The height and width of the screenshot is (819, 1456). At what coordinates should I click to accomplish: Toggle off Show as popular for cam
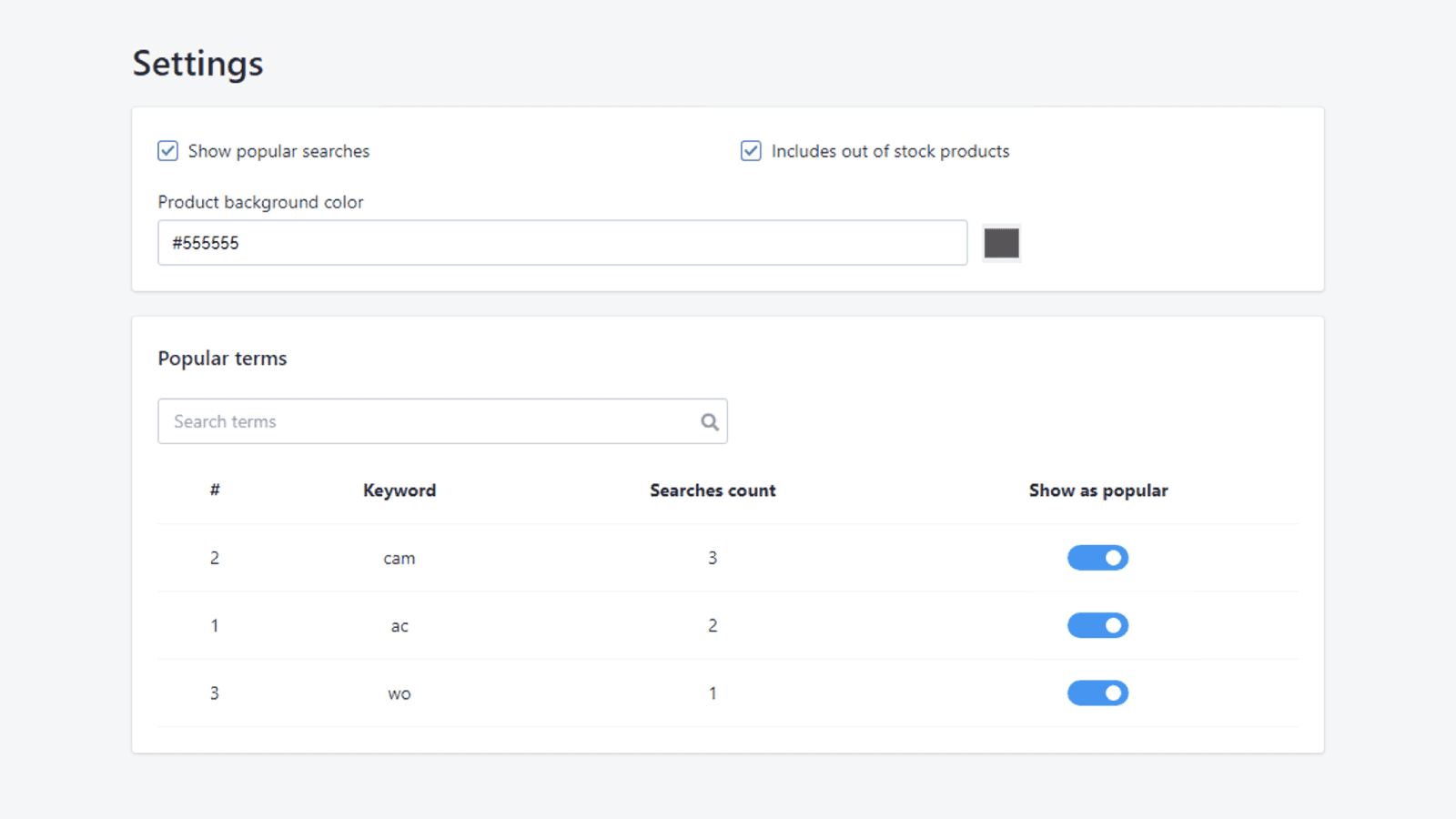pyautogui.click(x=1097, y=558)
